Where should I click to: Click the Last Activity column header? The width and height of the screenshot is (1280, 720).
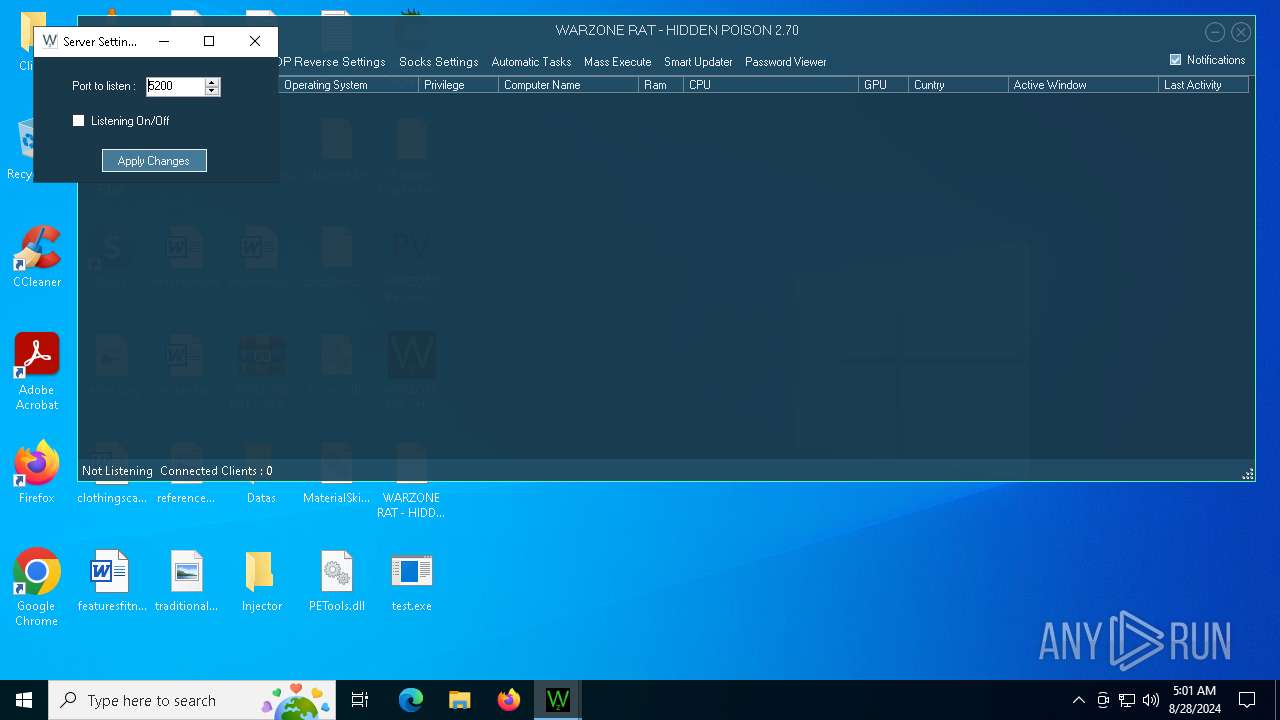tap(1203, 85)
